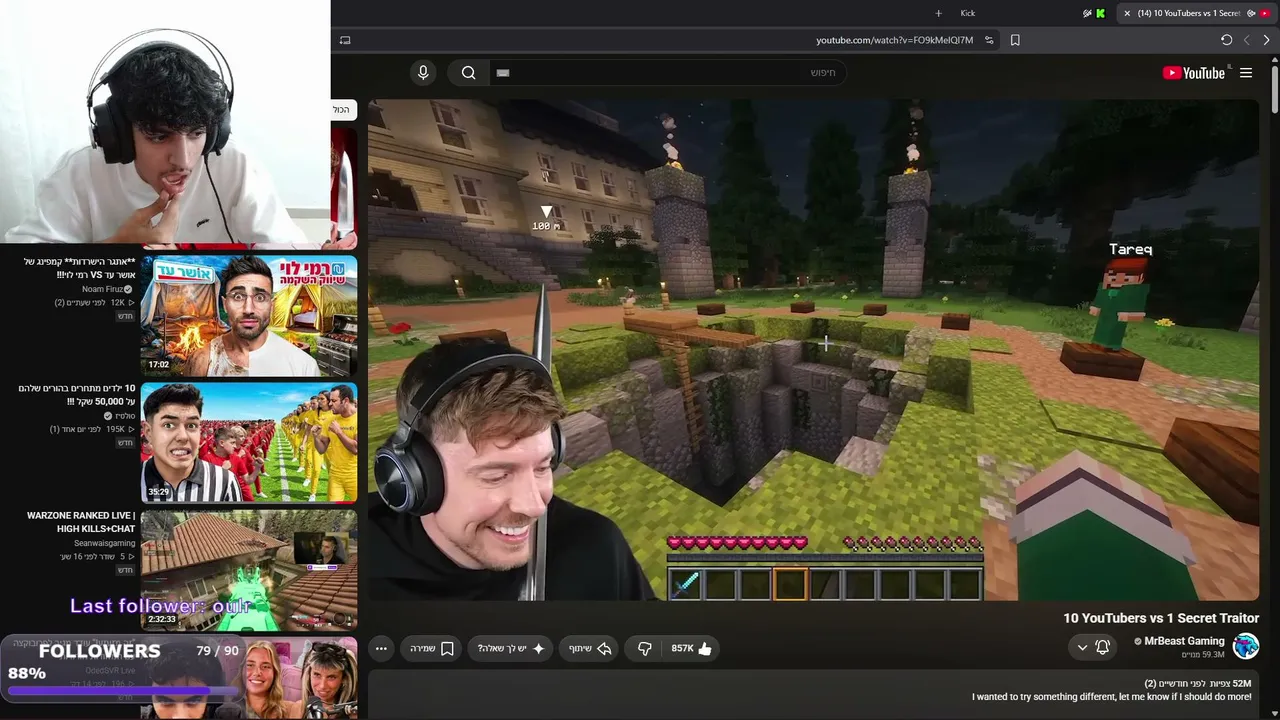Click the green Kick favicon tab
Screen dimensions: 1280x720
(x=1100, y=13)
